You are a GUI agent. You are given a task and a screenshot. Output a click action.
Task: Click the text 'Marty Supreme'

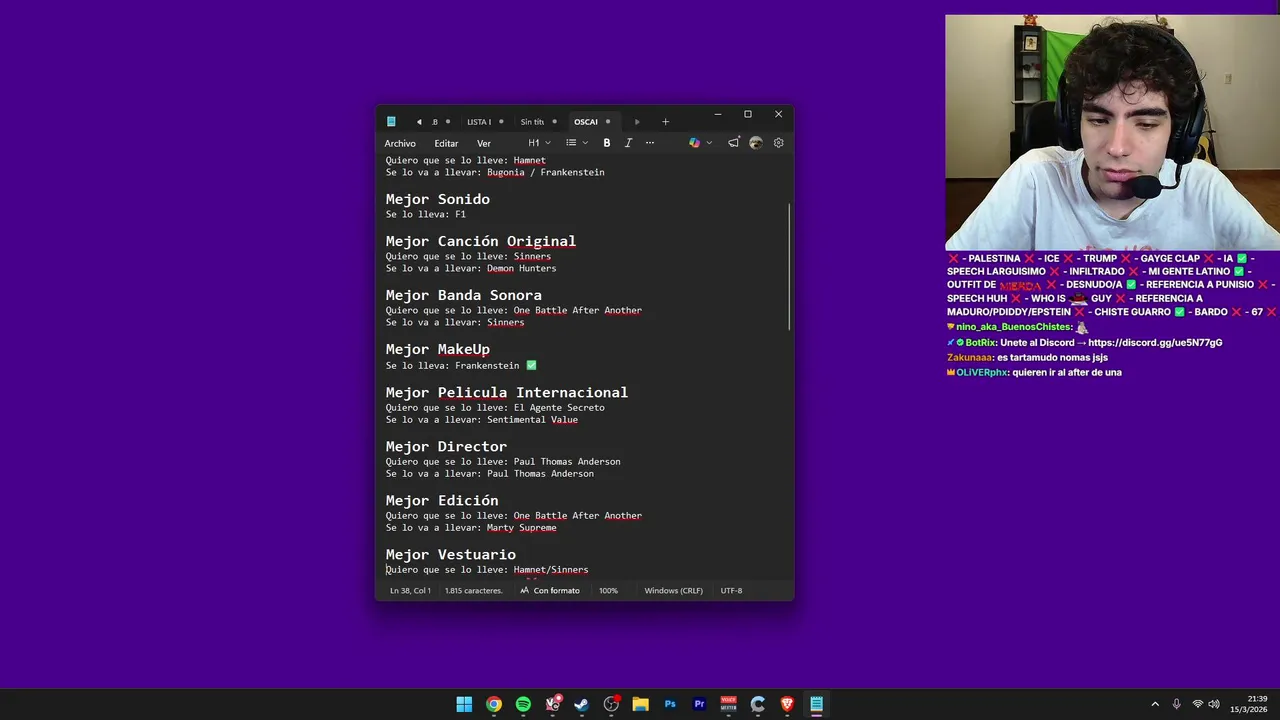[x=522, y=527]
